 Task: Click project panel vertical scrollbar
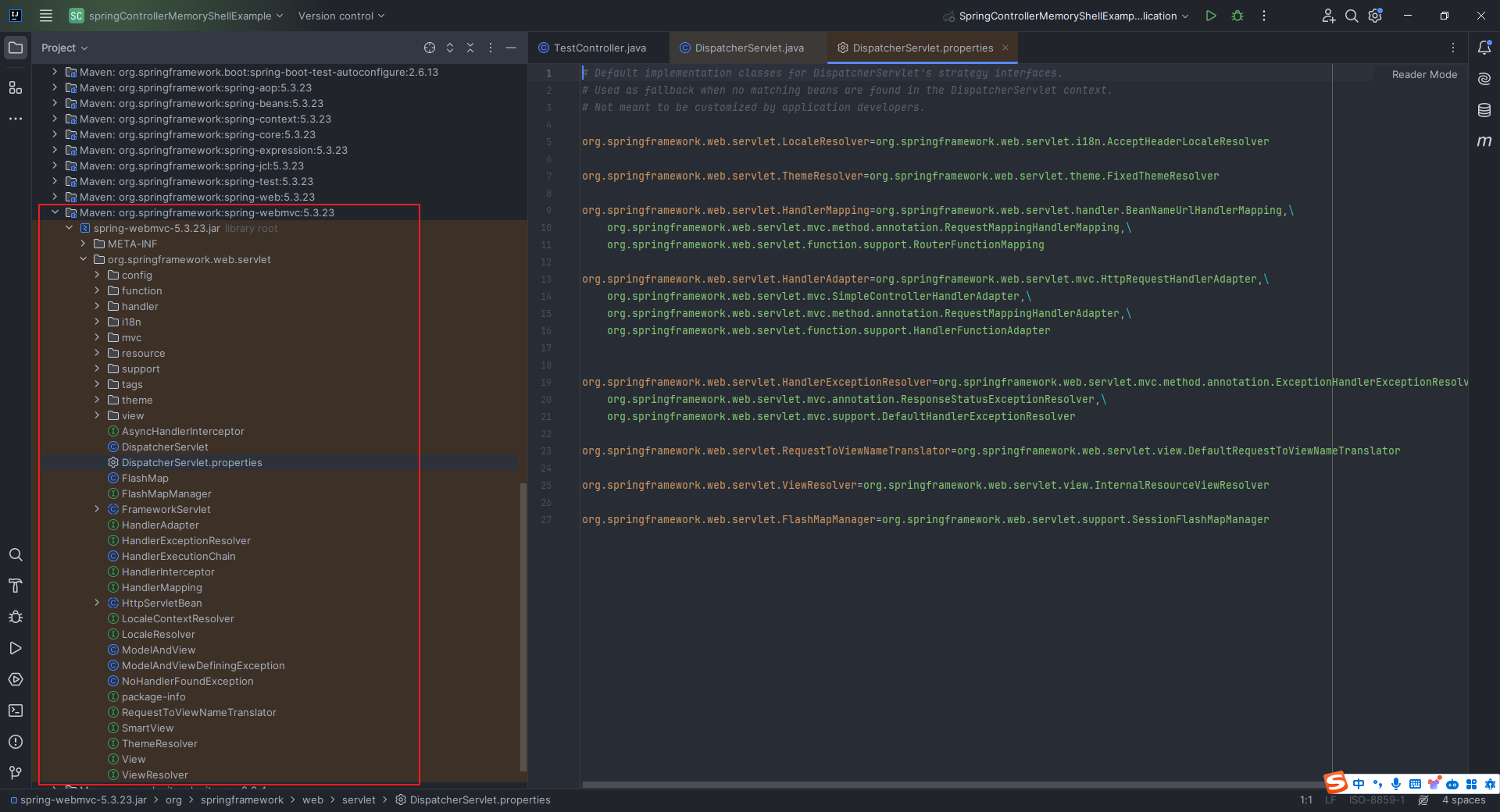tap(523, 627)
